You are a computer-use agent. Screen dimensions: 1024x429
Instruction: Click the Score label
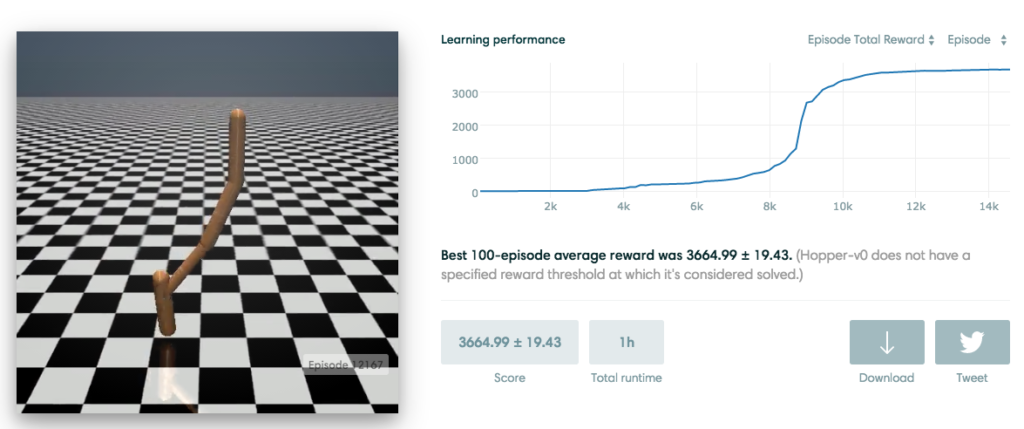coord(509,378)
